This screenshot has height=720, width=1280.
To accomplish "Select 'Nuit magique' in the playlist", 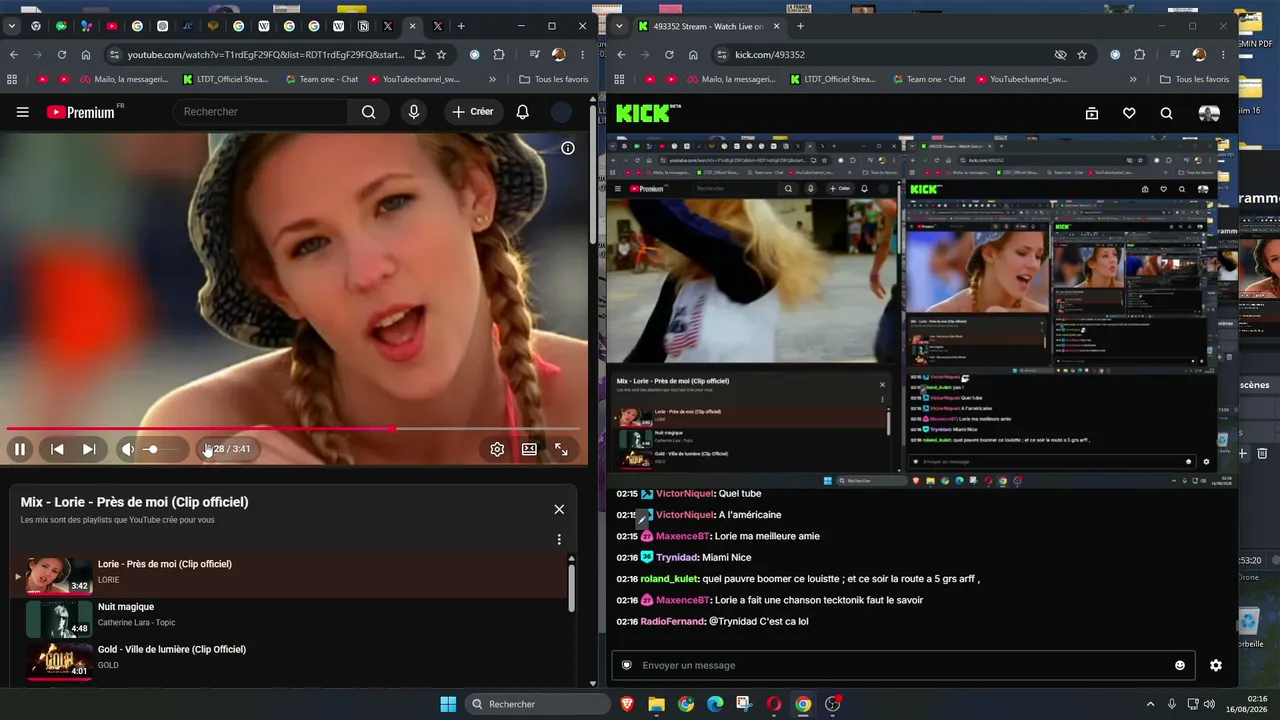I will point(126,607).
